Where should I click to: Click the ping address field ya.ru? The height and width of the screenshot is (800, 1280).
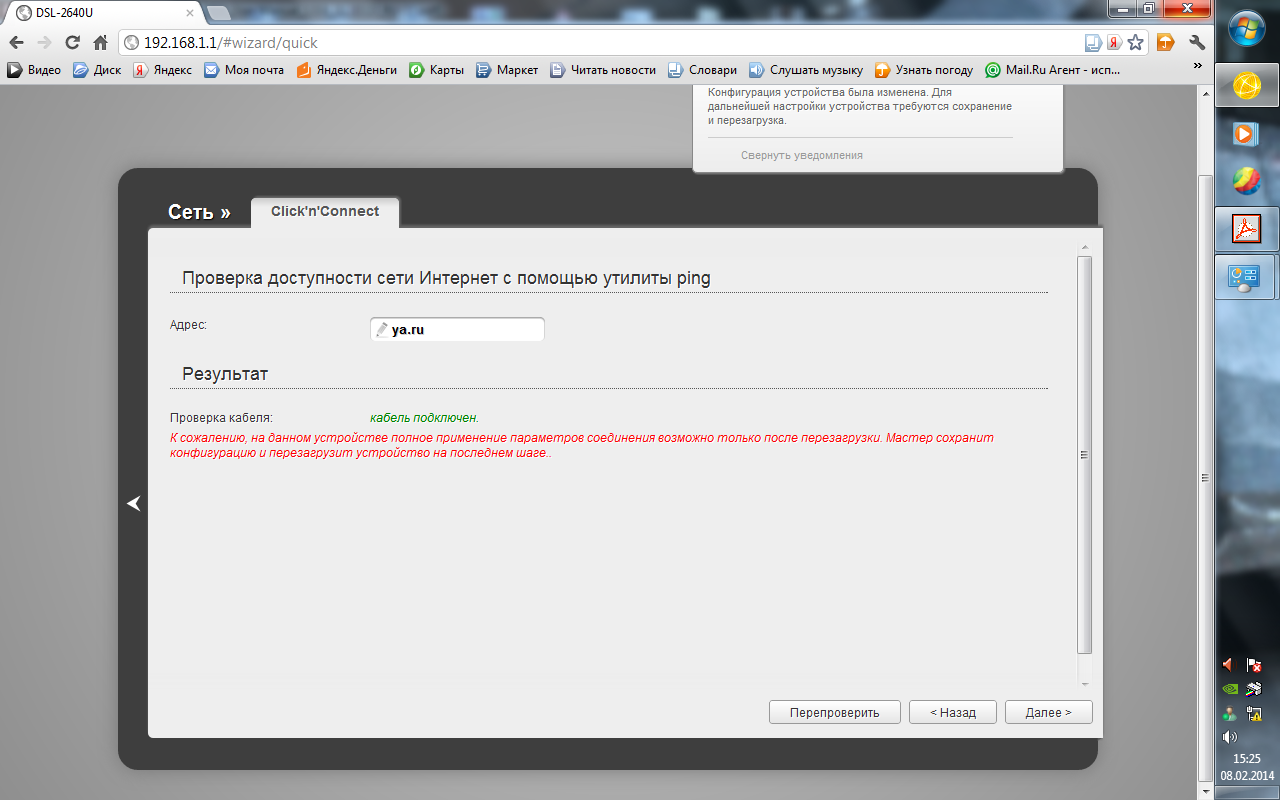458,329
